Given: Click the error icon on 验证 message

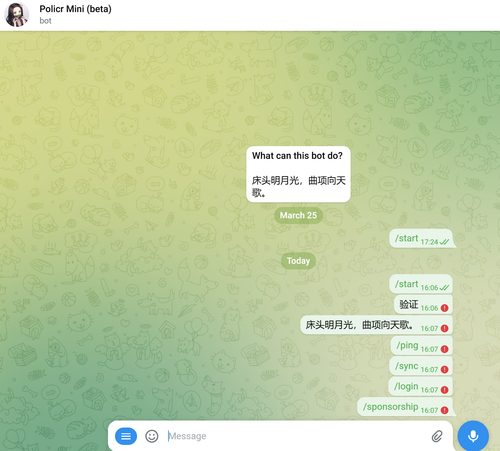Looking at the screenshot, I should [x=444, y=308].
